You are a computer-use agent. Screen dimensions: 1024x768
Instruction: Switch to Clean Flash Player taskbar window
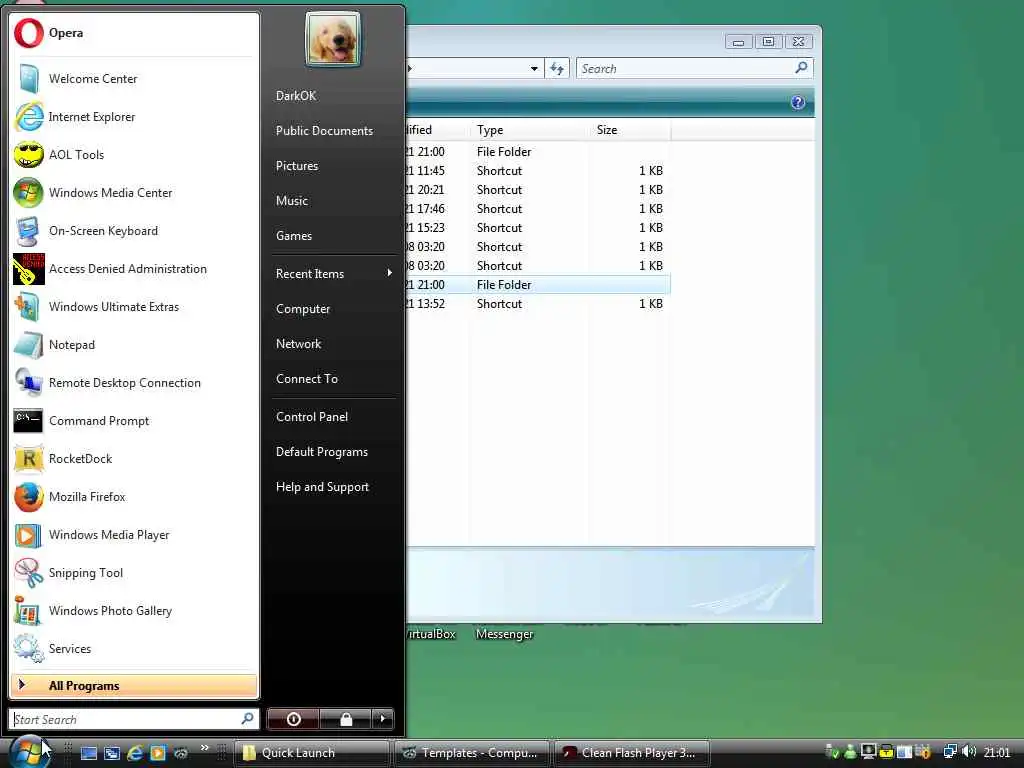coord(631,753)
